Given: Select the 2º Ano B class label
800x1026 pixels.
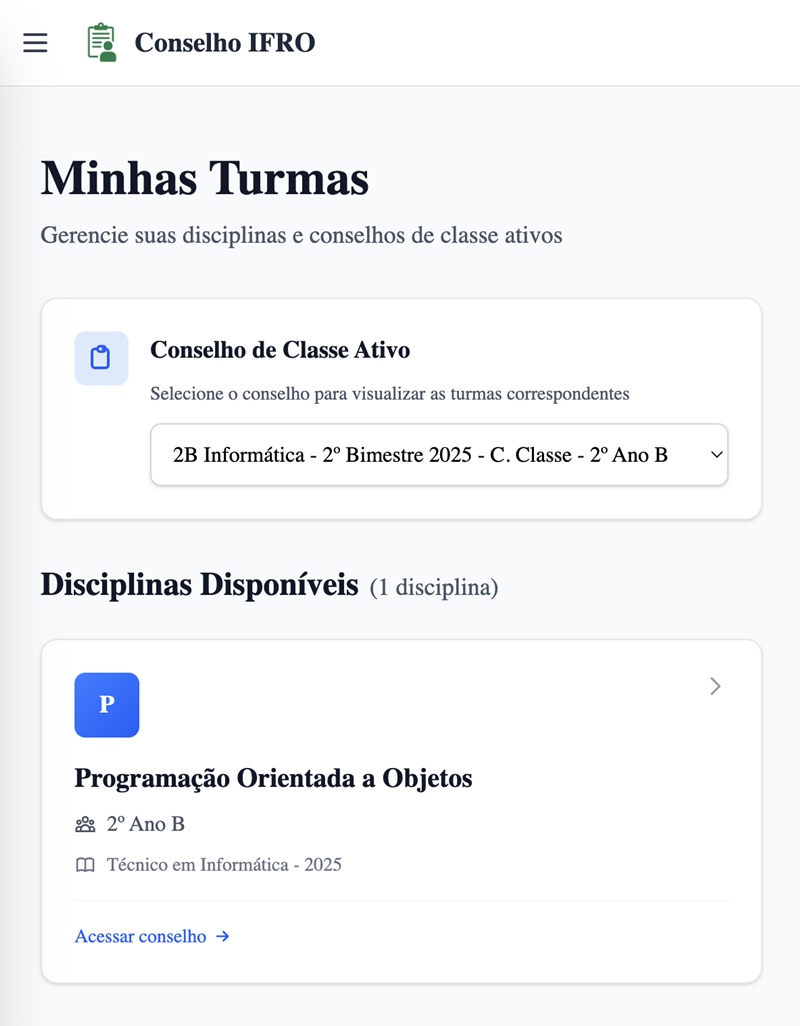Looking at the screenshot, I should tap(146, 824).
